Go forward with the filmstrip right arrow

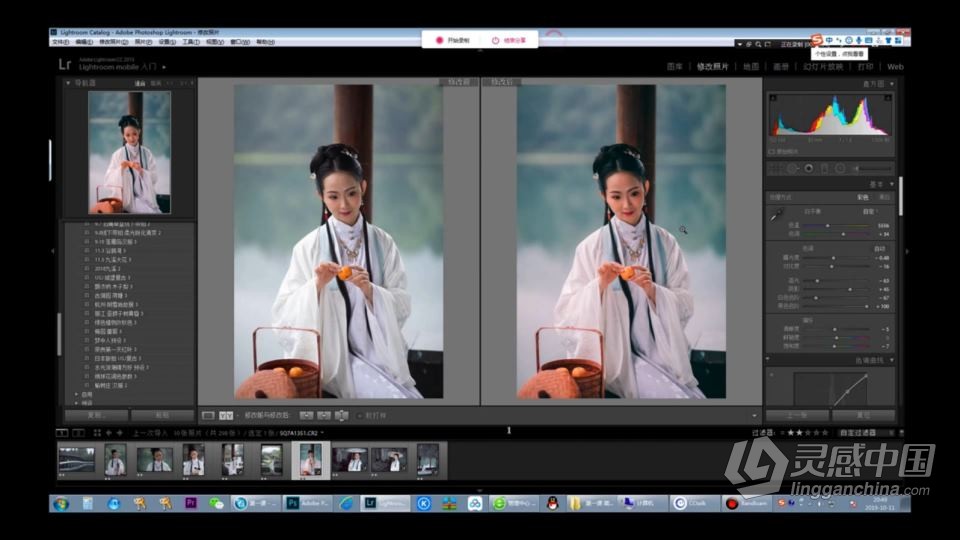pyautogui.click(x=120, y=433)
